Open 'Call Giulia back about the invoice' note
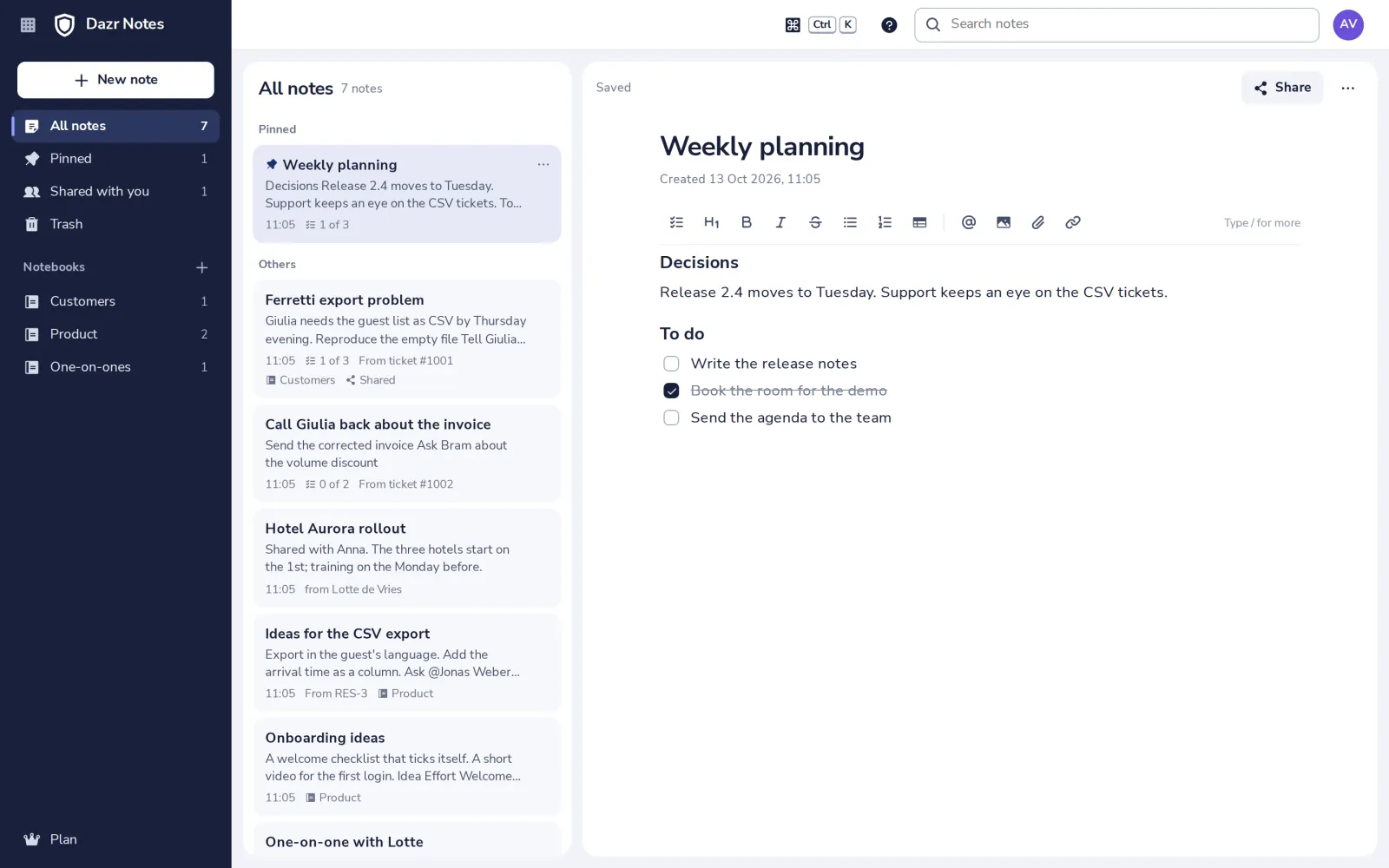Screen dimensions: 1389x868 [x=406, y=453]
